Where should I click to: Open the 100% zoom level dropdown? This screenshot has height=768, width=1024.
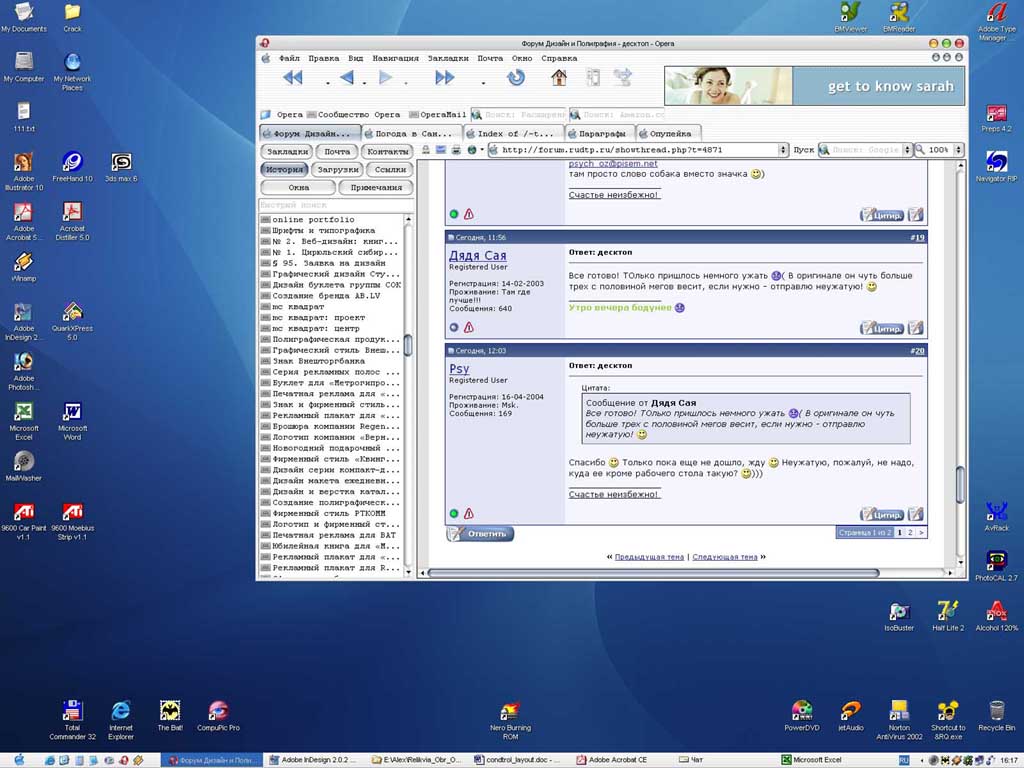coord(959,150)
